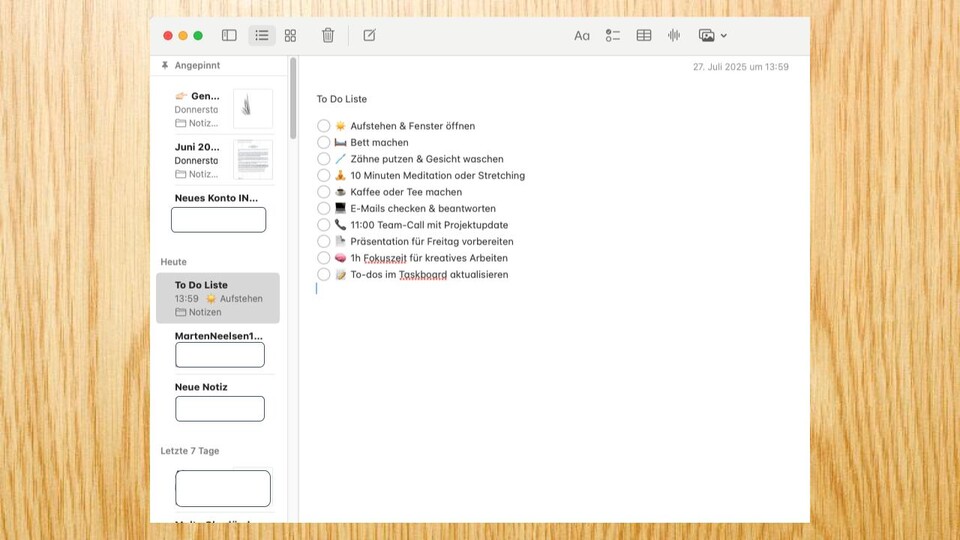Insert a checklist using toolbar icon
This screenshot has width=960, height=540.
tap(613, 35)
